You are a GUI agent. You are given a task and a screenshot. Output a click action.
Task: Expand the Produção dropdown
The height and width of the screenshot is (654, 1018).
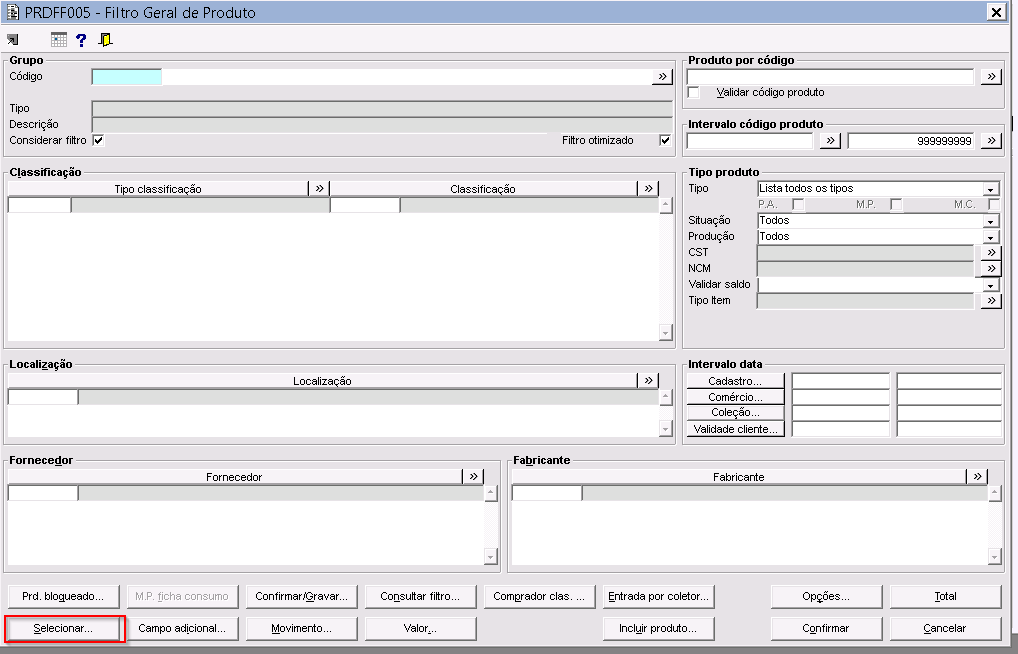(991, 237)
